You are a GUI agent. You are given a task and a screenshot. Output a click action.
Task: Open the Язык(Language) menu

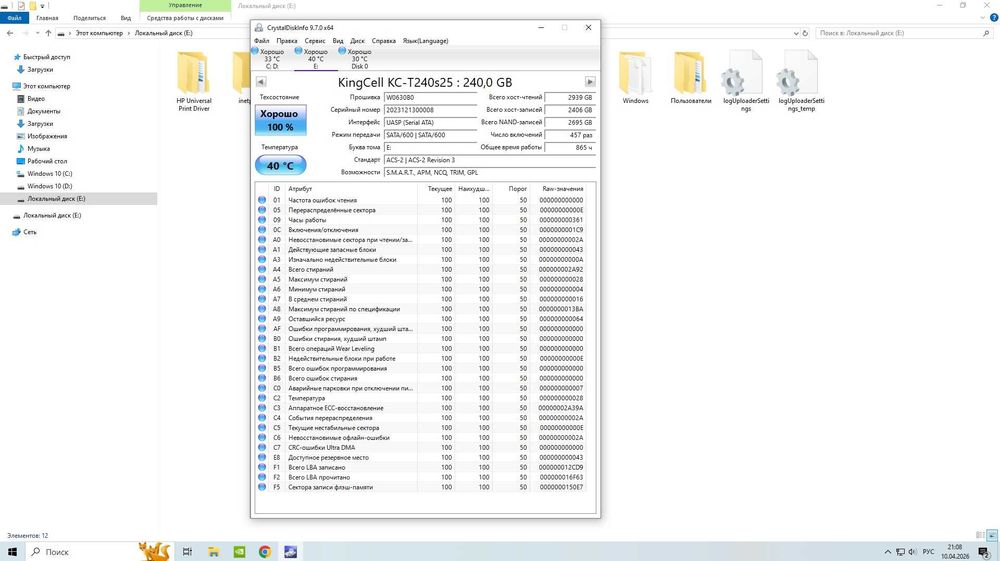425,41
